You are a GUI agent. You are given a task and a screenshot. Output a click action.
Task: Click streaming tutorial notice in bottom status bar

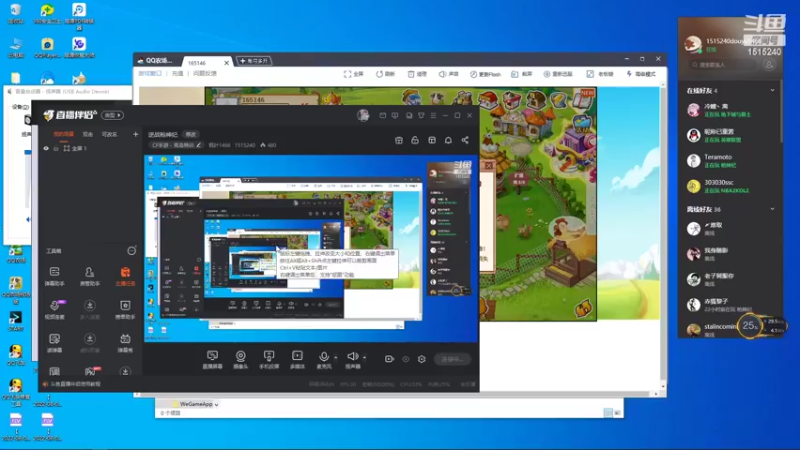pyautogui.click(x=71, y=384)
